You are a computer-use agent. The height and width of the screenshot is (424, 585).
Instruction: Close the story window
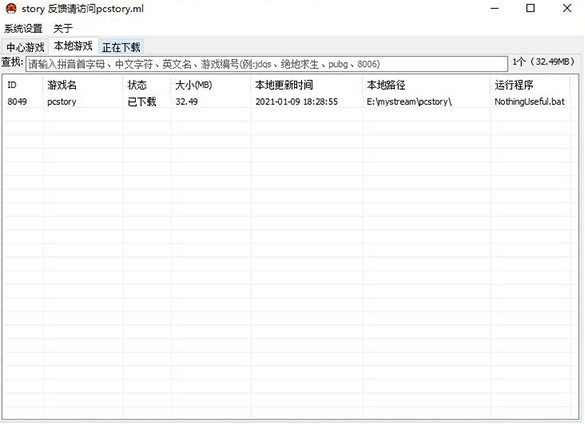pyautogui.click(x=567, y=8)
